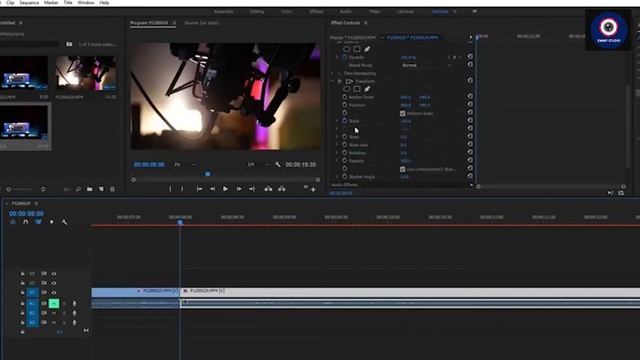
Task: Expand the Rotation property arrow
Action: (x=337, y=153)
